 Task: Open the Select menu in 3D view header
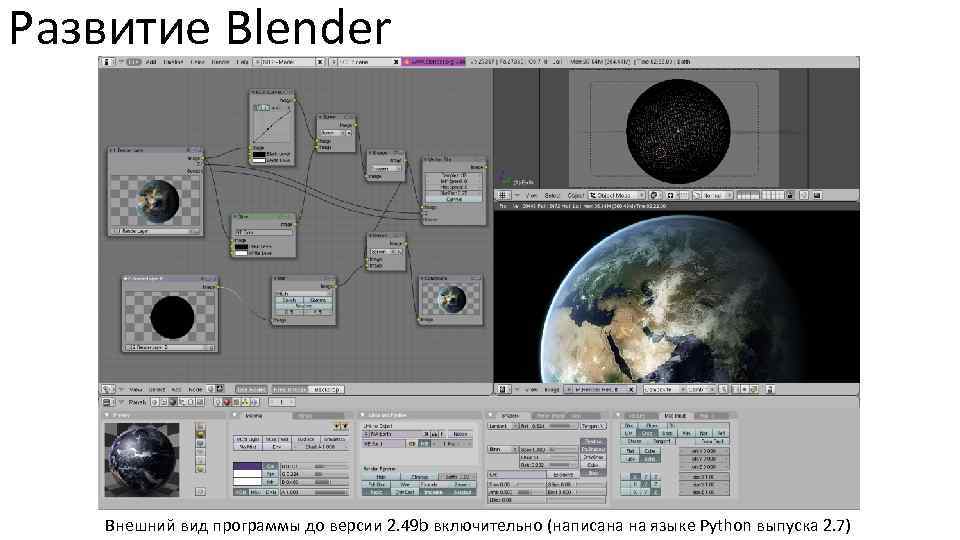pyautogui.click(x=552, y=195)
